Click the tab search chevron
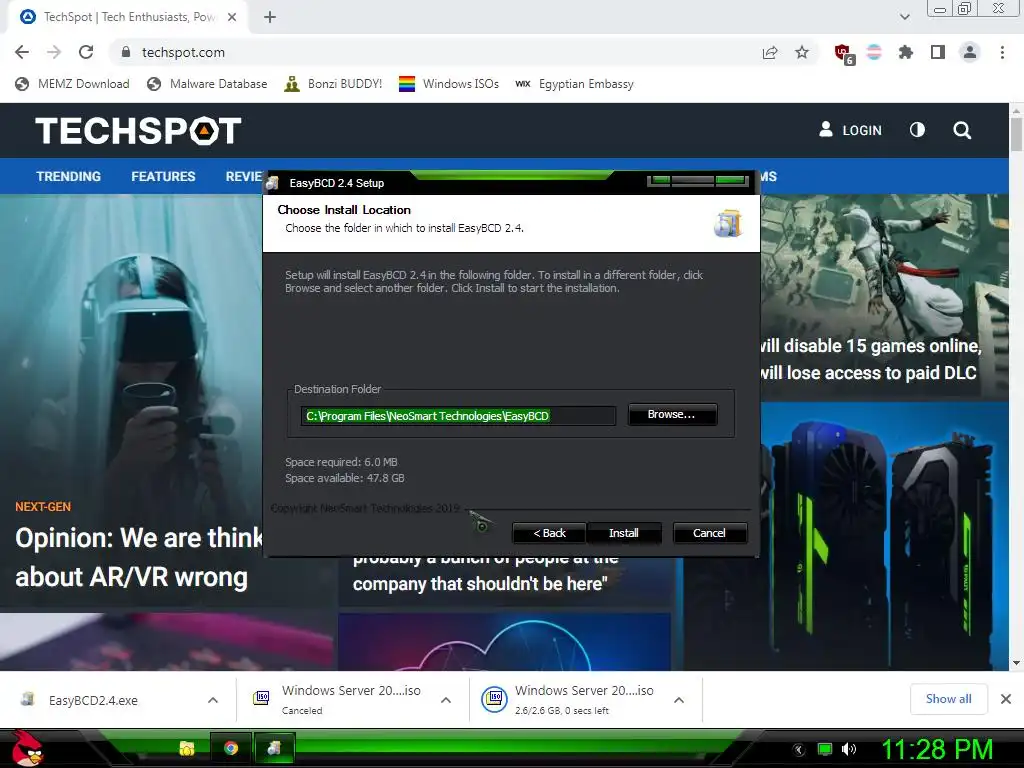 coord(904,17)
